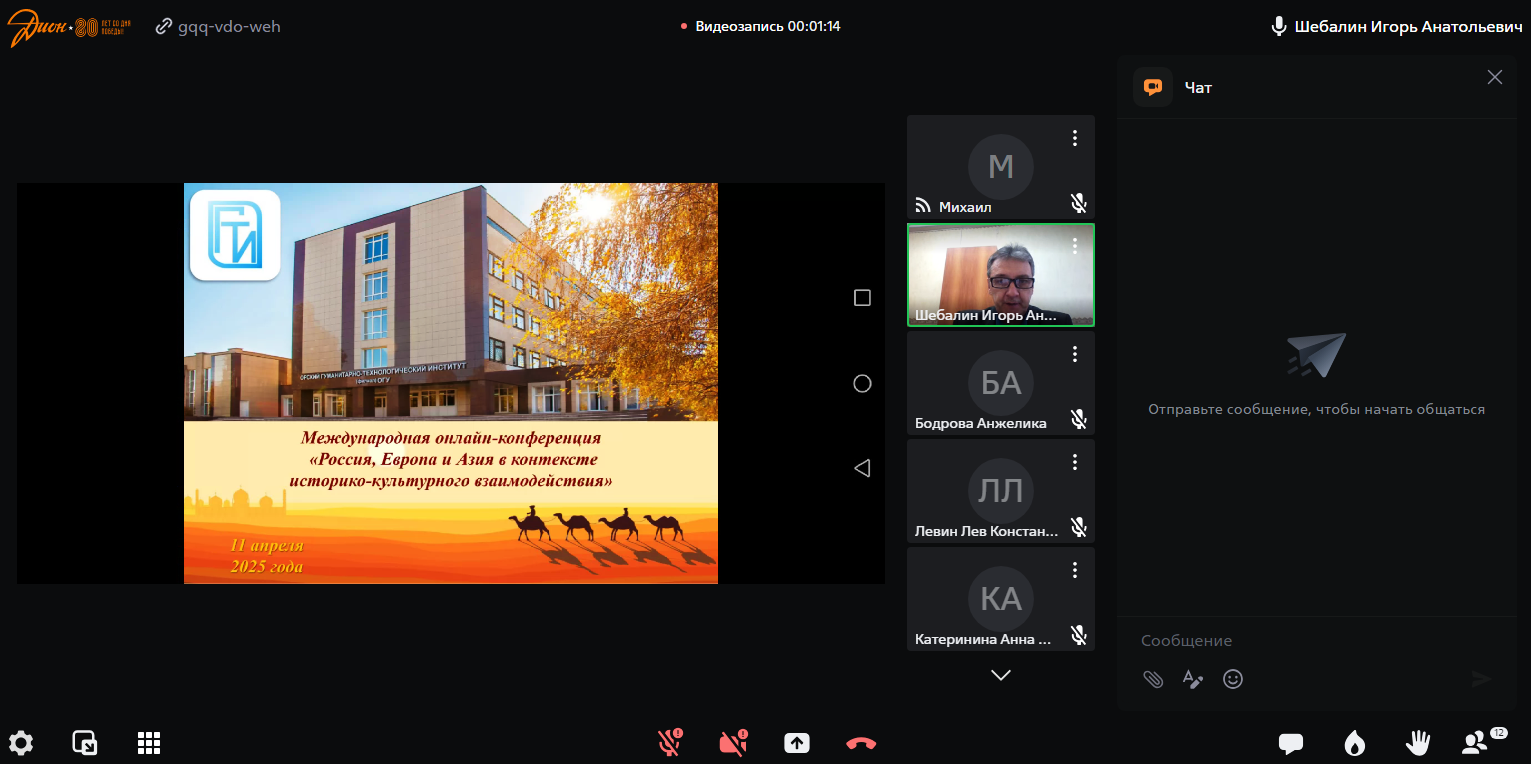Image resolution: width=1531 pixels, height=764 pixels.
Task: Copy the meeting link gqq-vdo-weh
Action: coord(218,27)
